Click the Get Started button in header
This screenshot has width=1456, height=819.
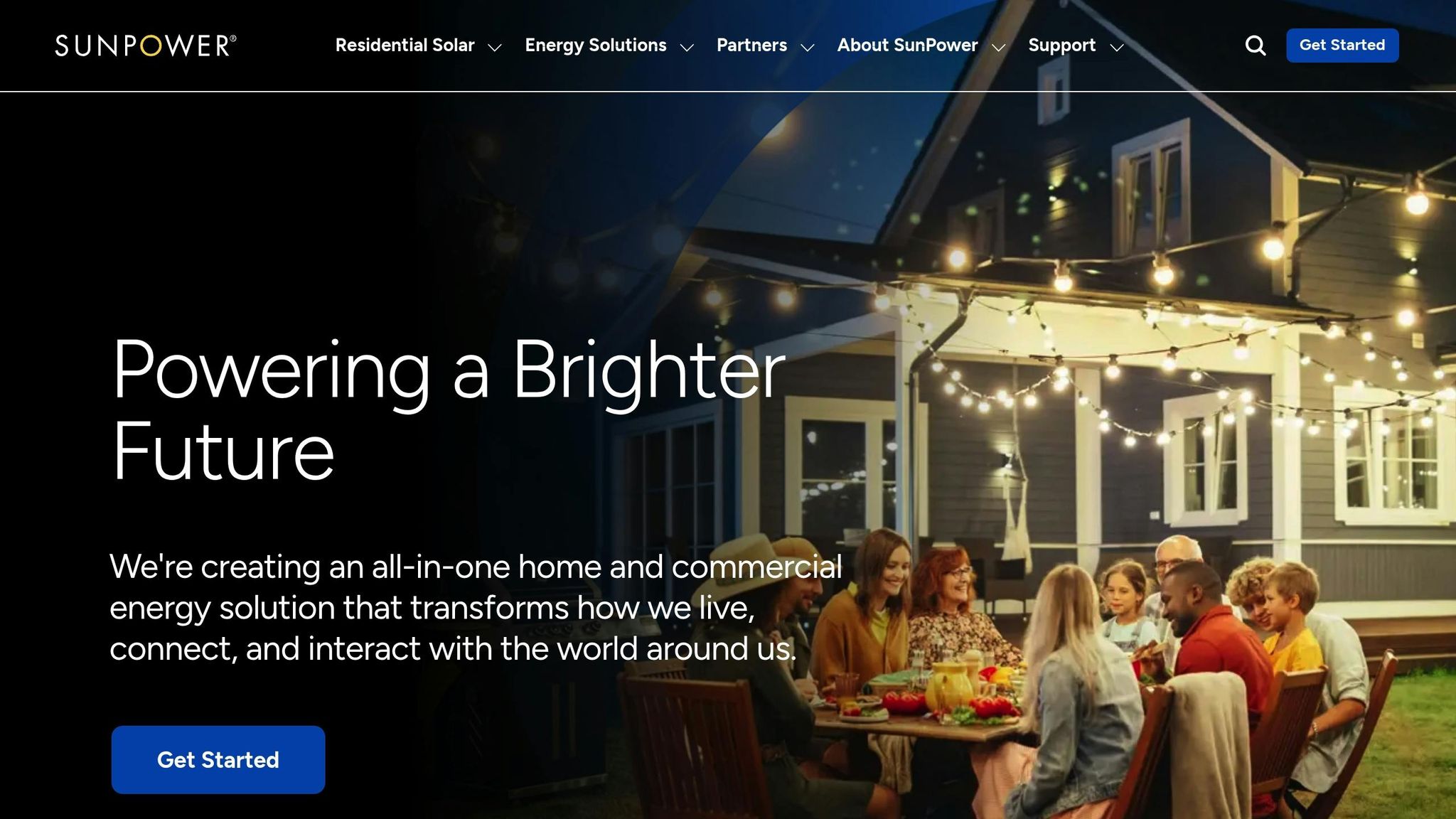click(1342, 45)
